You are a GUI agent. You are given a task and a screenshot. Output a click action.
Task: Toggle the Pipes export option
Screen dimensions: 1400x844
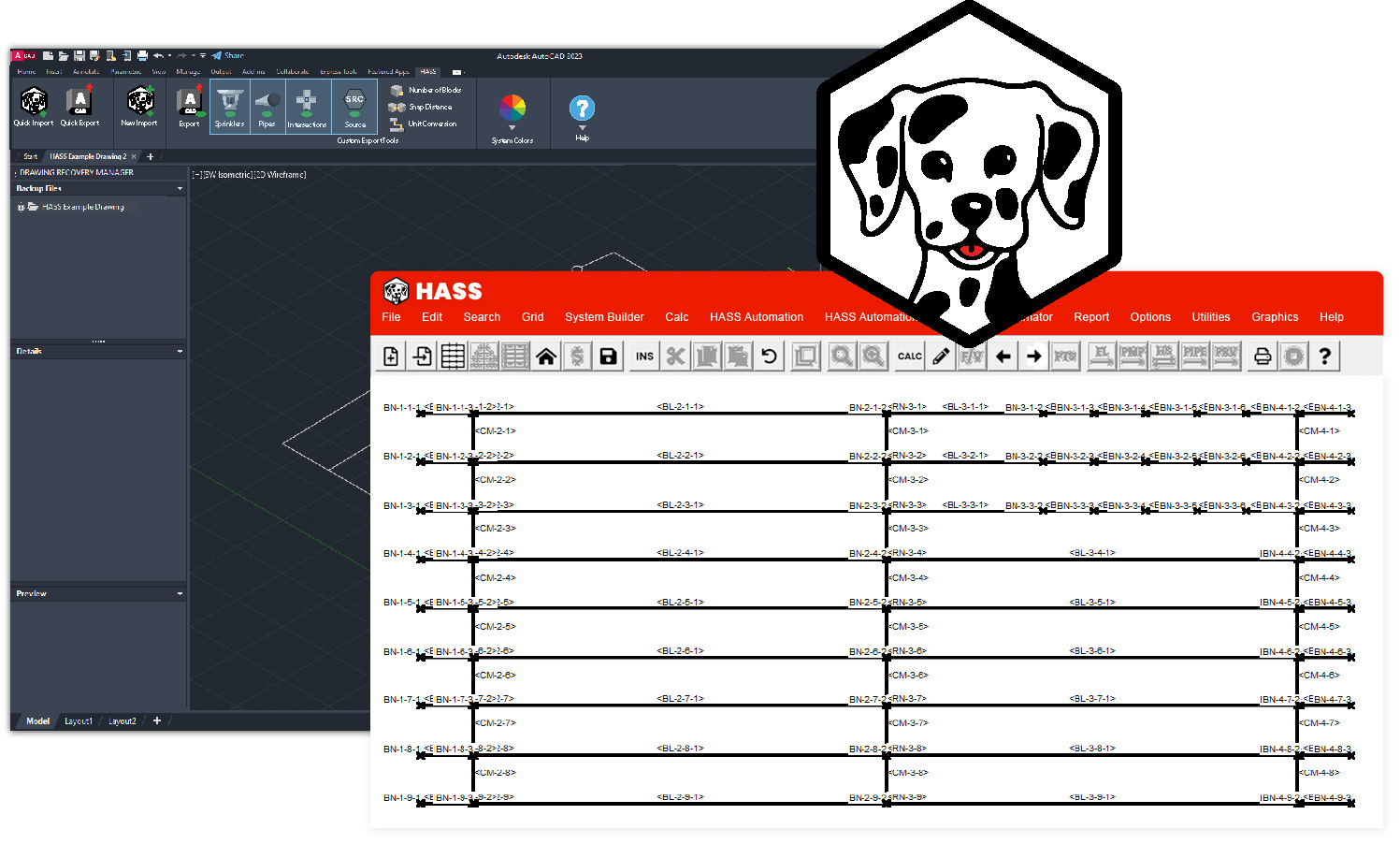tap(267, 105)
